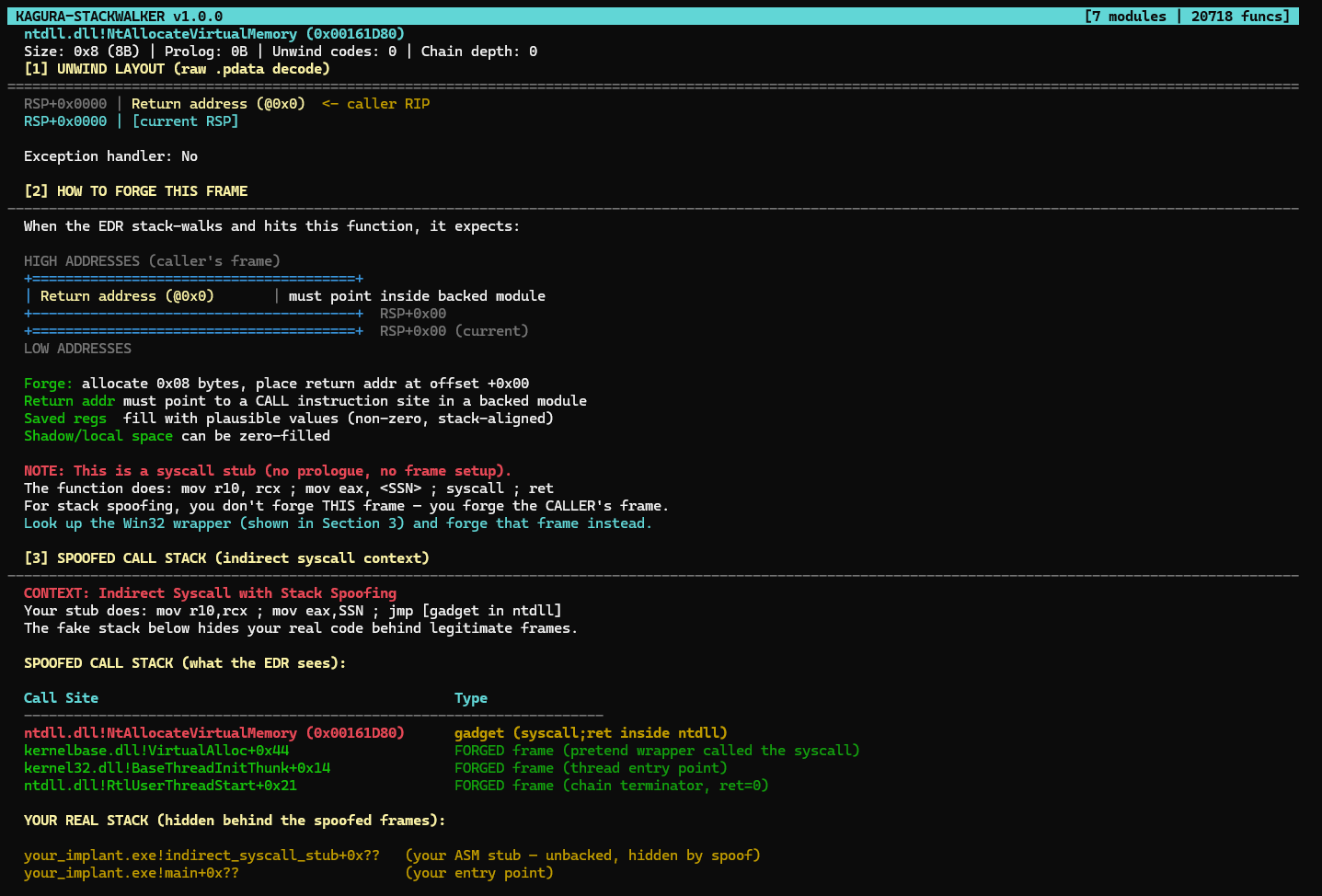Open the Win32 wrapper lookup hint
The image size is (1322, 896).
pos(338,523)
